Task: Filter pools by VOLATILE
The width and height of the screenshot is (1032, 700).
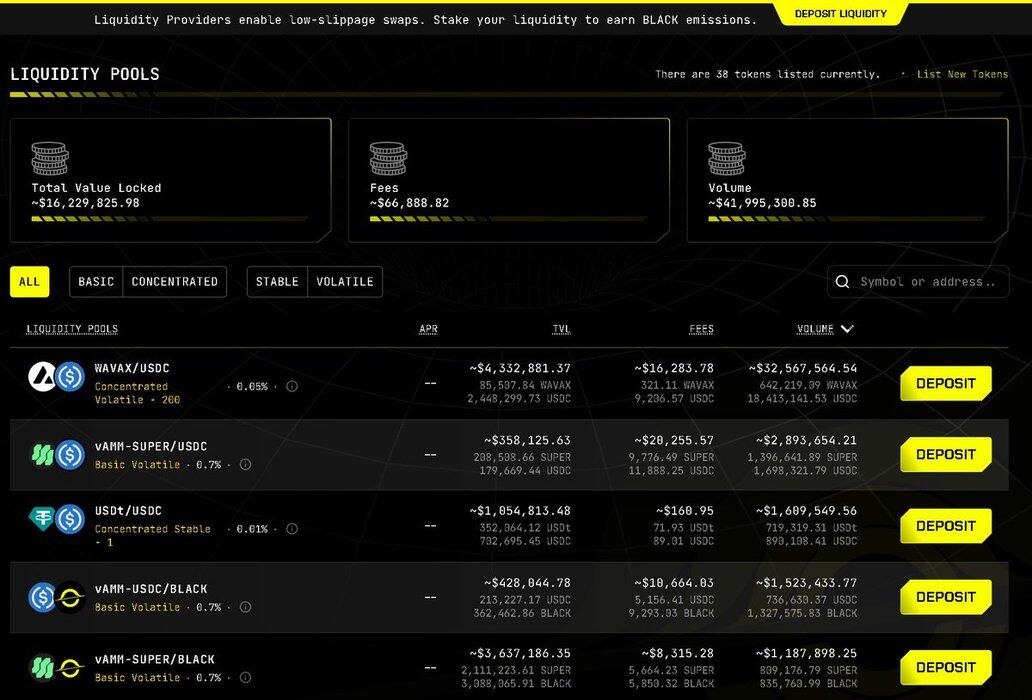Action: (345, 282)
